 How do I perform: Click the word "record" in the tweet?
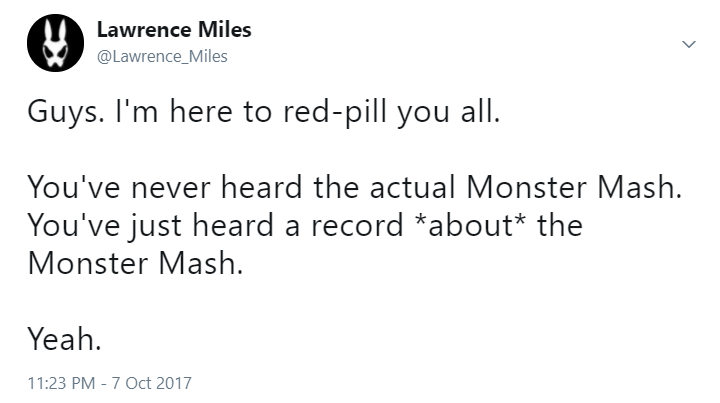[x=354, y=225]
